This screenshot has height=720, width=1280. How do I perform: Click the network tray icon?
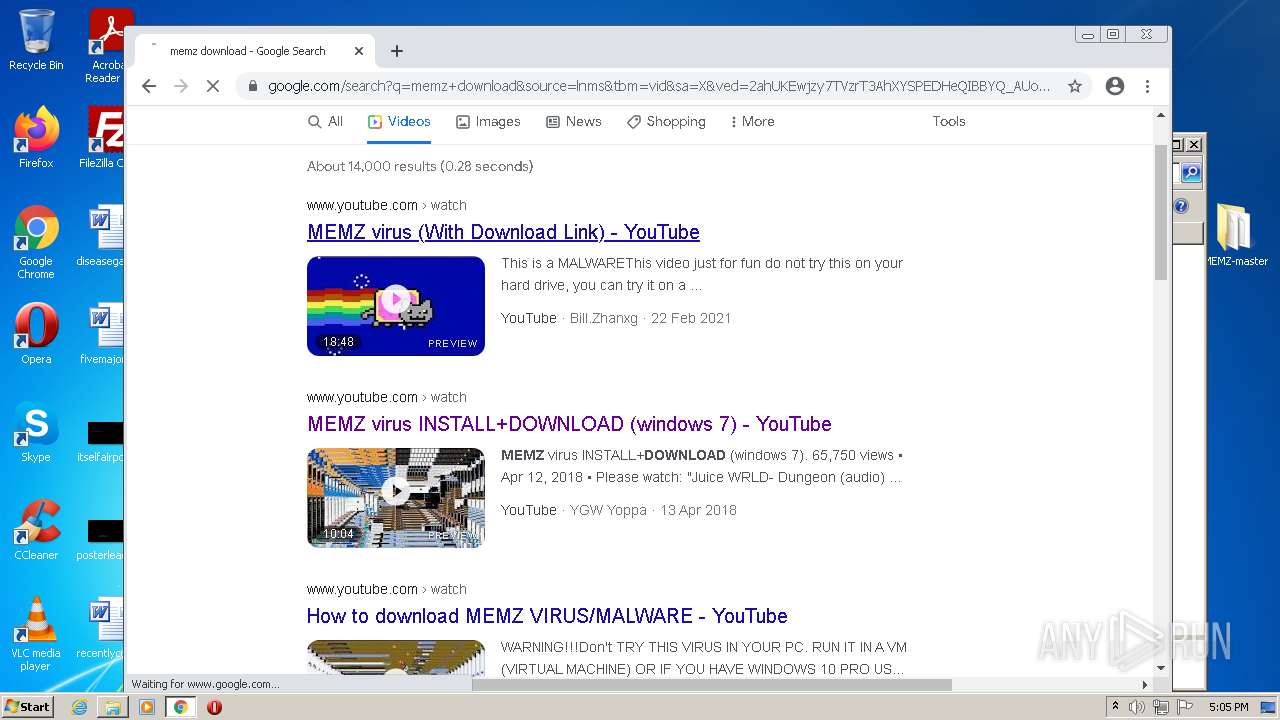[1161, 707]
